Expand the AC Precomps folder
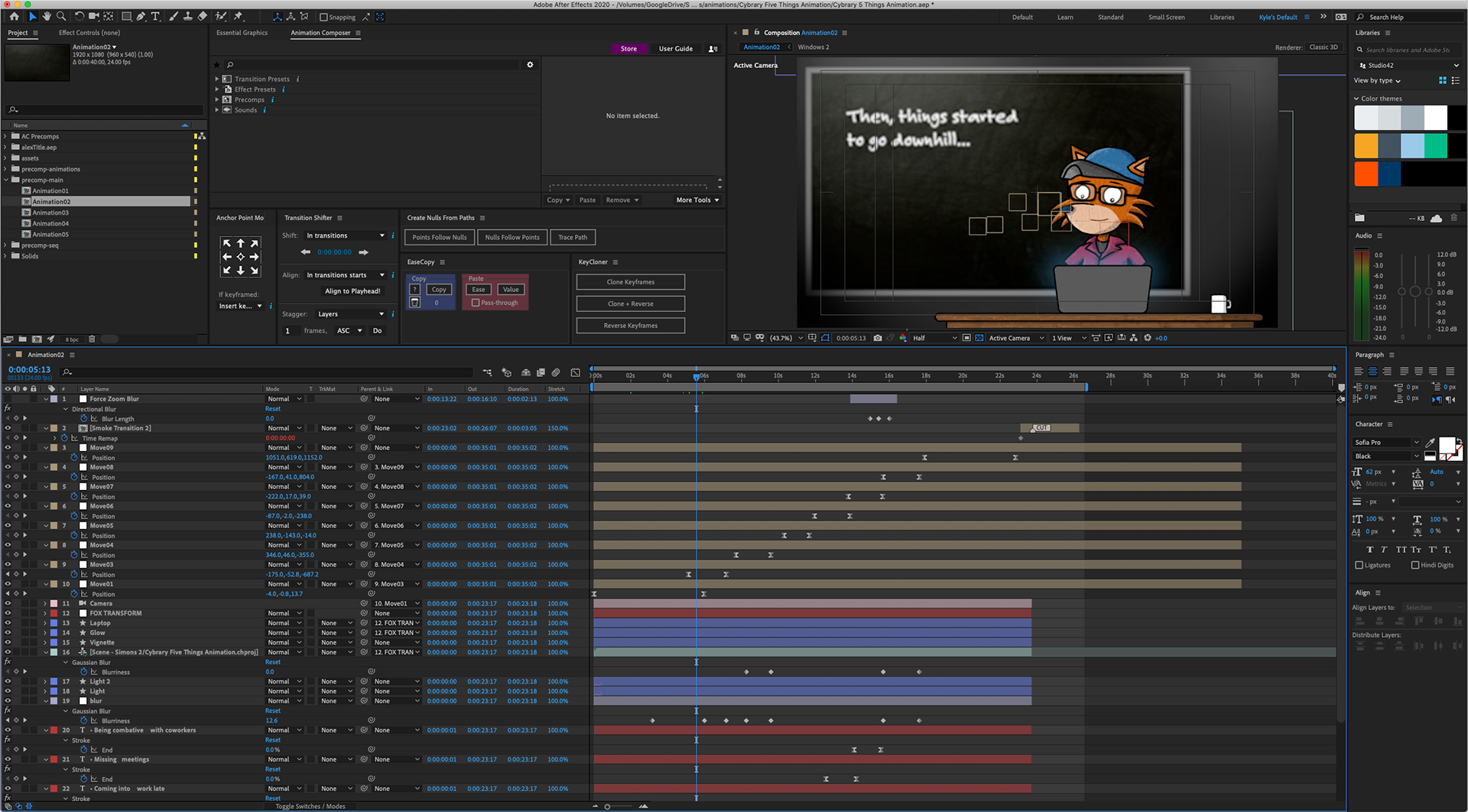 pyautogui.click(x=6, y=137)
